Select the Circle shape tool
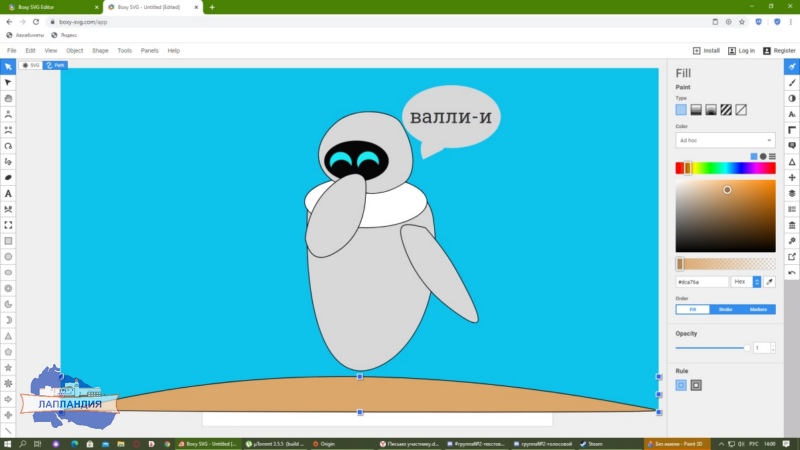The width and height of the screenshot is (800, 450). [x=8, y=257]
